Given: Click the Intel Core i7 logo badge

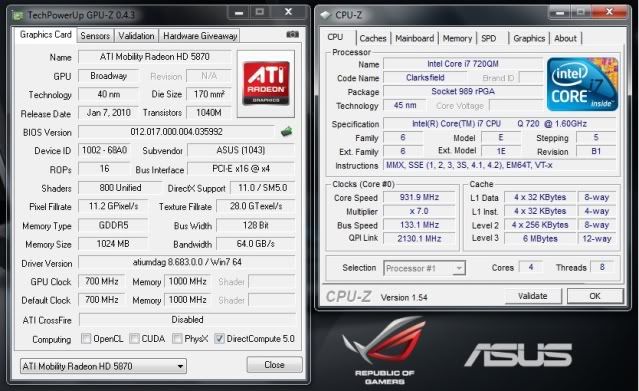Looking at the screenshot, I should click(582, 84).
